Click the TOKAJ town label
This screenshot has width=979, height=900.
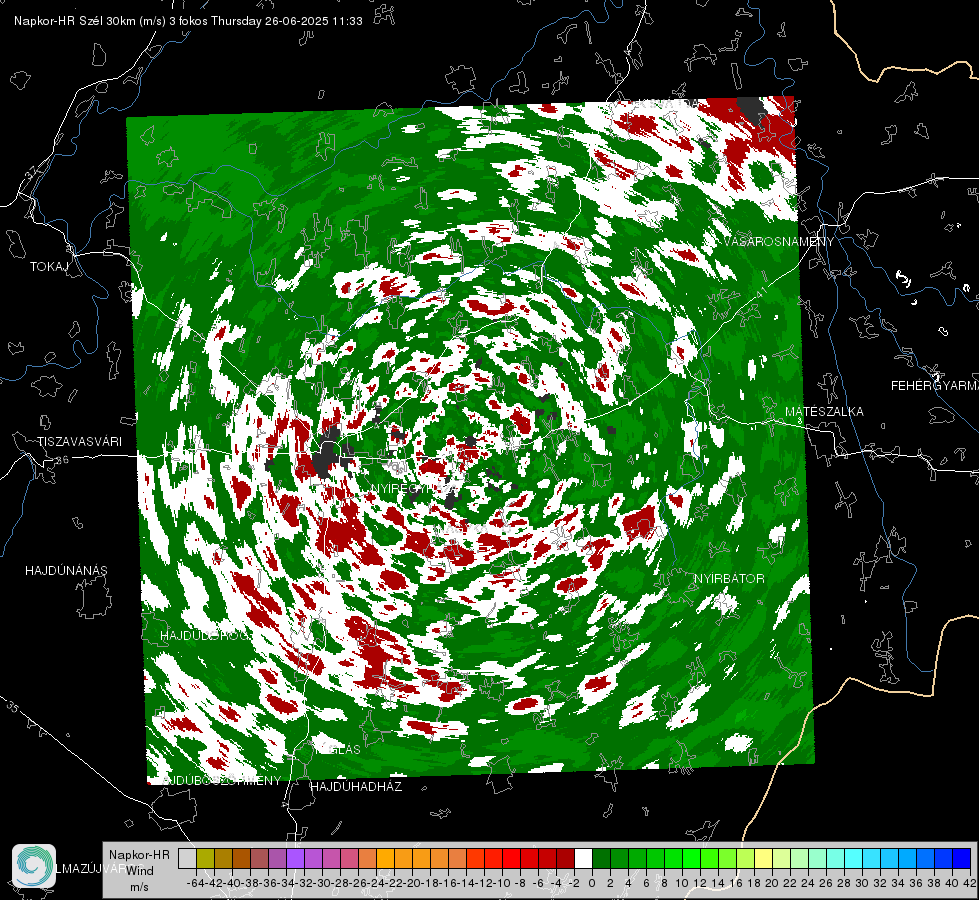pos(49,267)
